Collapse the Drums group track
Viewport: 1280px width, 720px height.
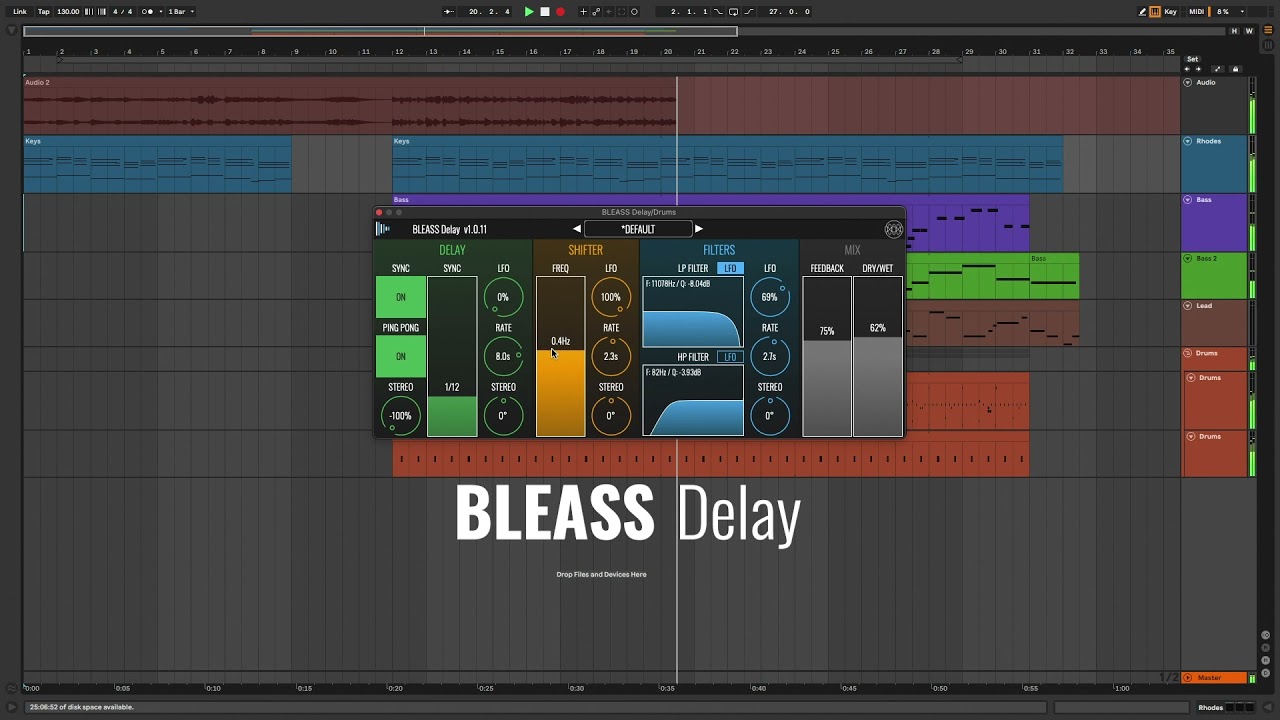click(x=1187, y=353)
